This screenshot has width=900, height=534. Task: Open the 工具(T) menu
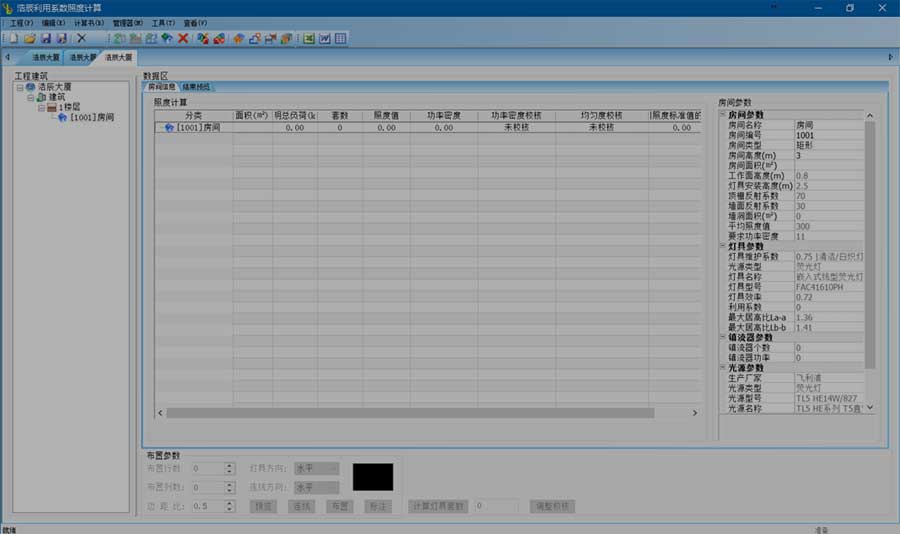click(x=163, y=23)
